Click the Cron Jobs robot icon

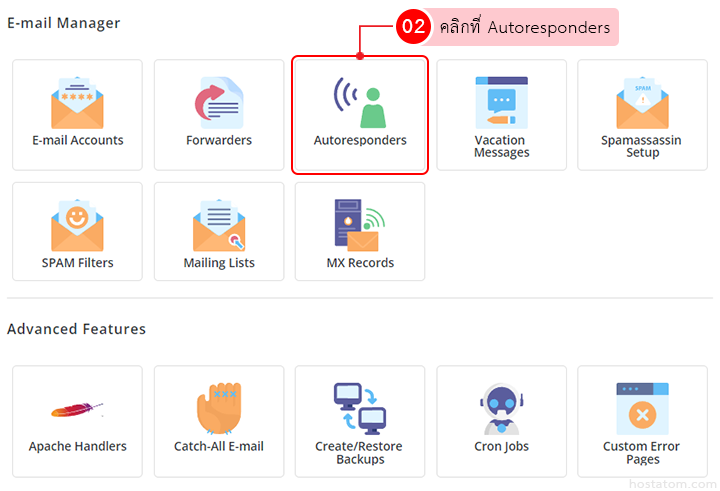501,408
